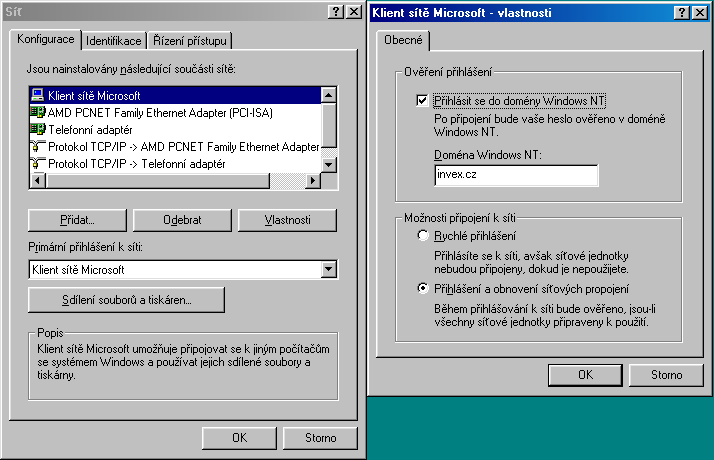Close the Síť window
Screen dimensions: 714x460
click(354, 12)
